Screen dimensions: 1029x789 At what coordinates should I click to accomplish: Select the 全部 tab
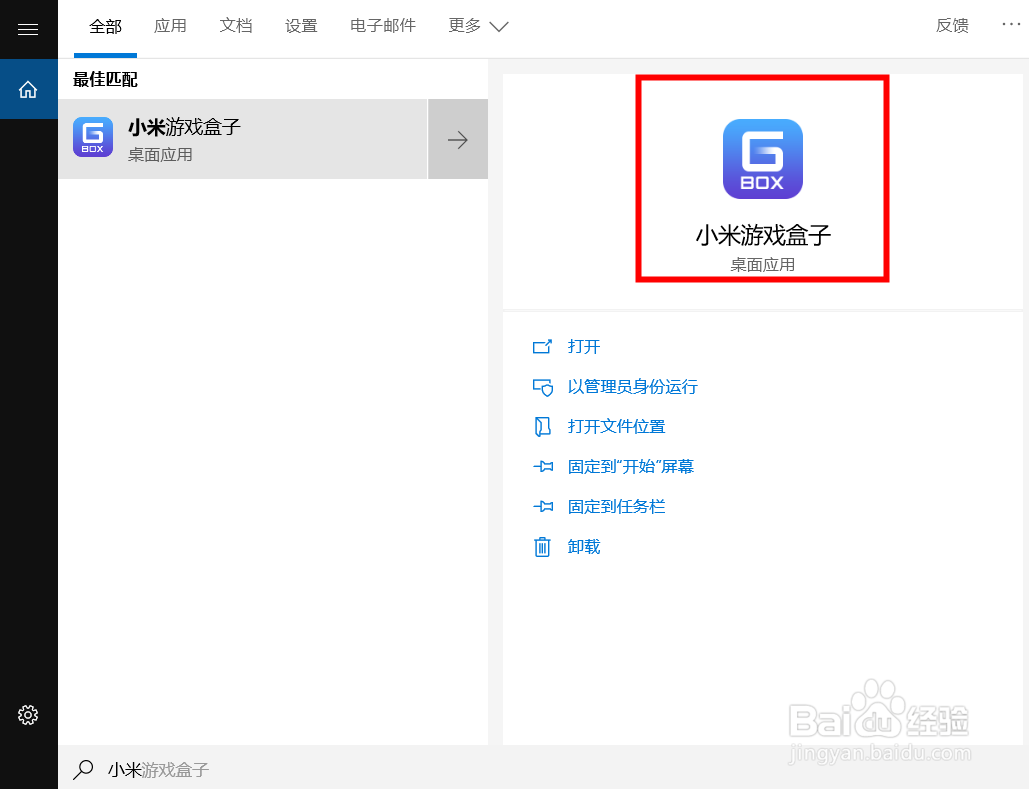pyautogui.click(x=106, y=26)
